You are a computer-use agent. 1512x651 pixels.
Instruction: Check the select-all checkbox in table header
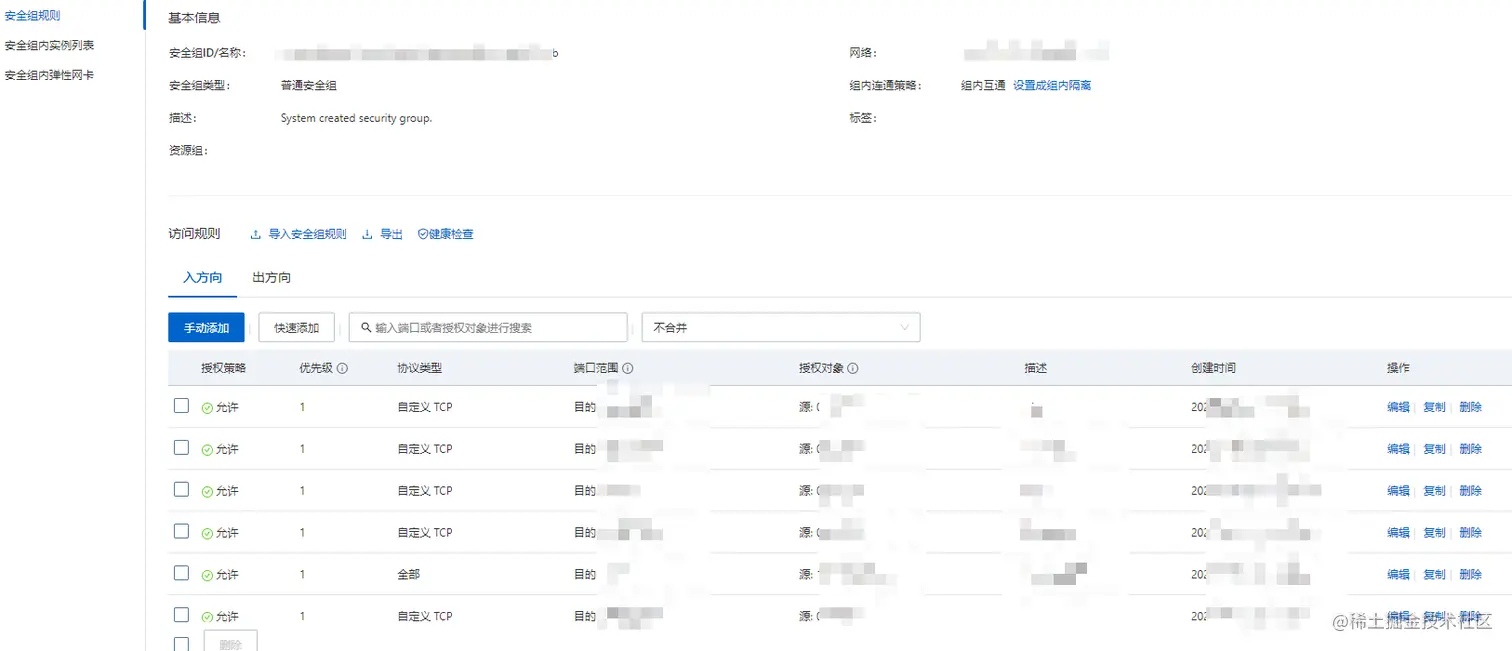(181, 367)
